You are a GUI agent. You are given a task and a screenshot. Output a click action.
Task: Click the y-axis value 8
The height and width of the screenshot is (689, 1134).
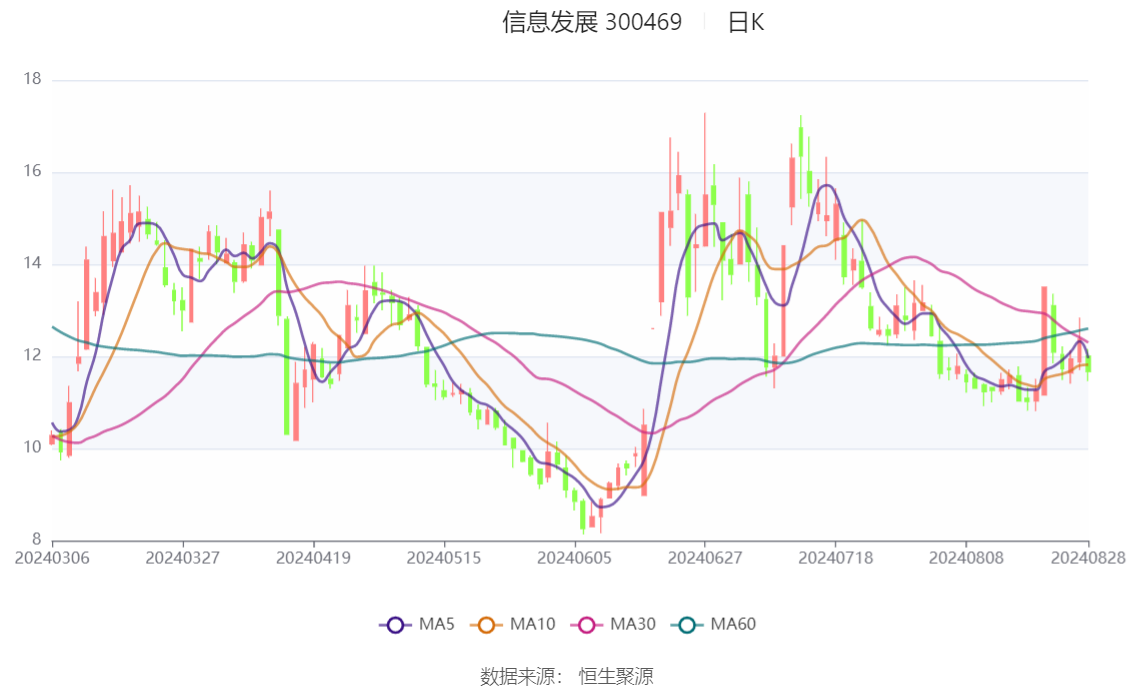(x=36, y=539)
